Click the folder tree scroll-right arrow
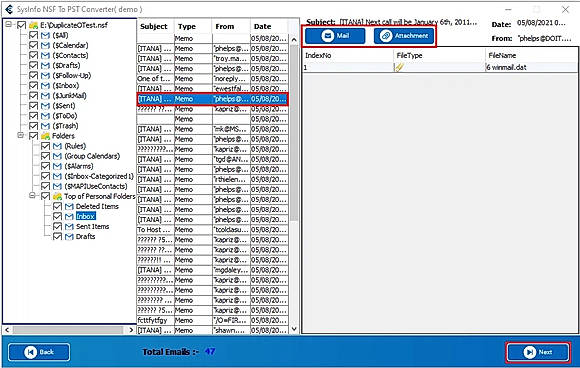This screenshot has height=368, width=580. [131, 330]
